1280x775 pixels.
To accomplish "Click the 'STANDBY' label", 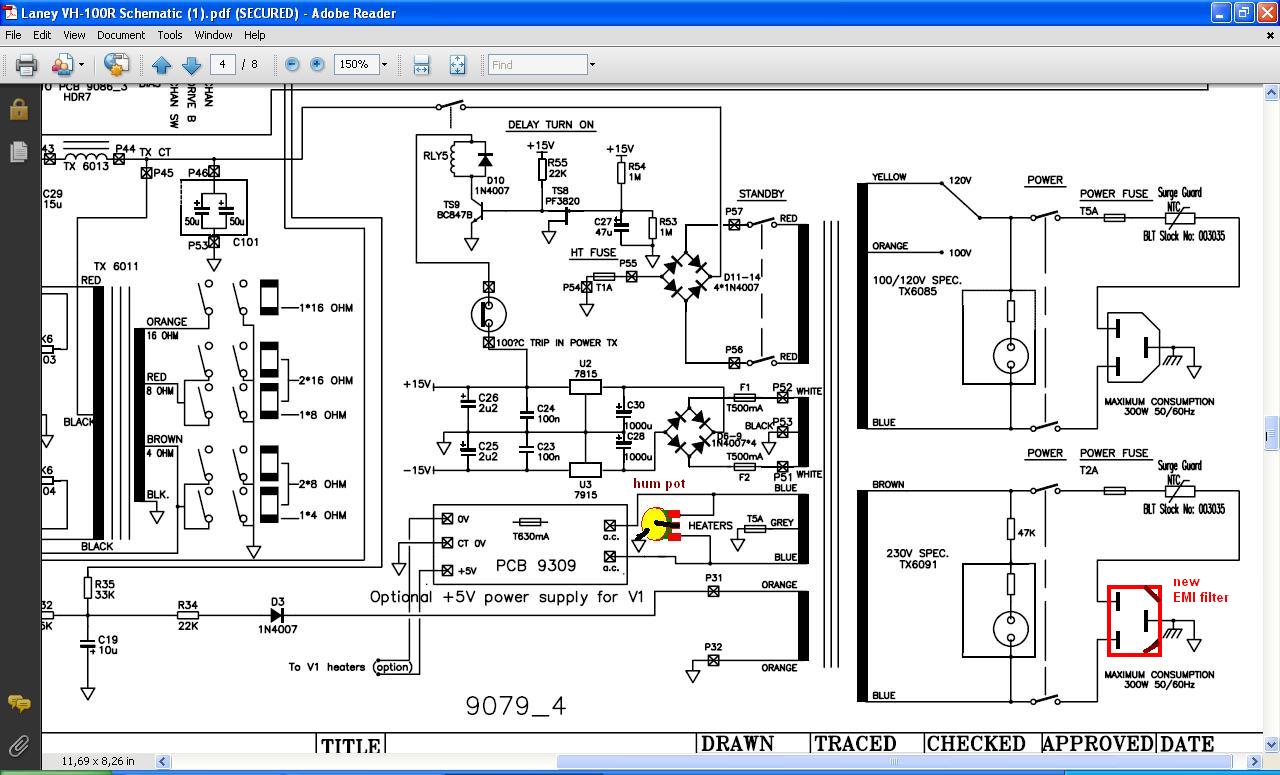I will point(761,194).
